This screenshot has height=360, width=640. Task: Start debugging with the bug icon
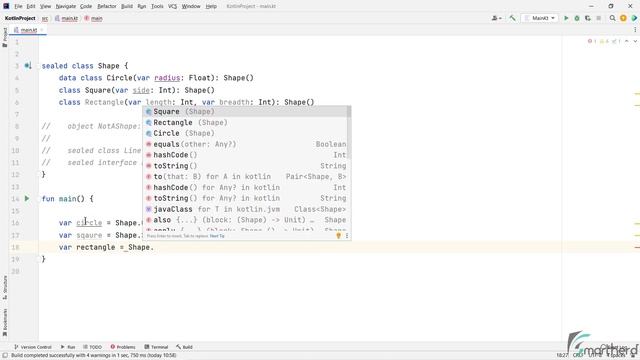577,18
